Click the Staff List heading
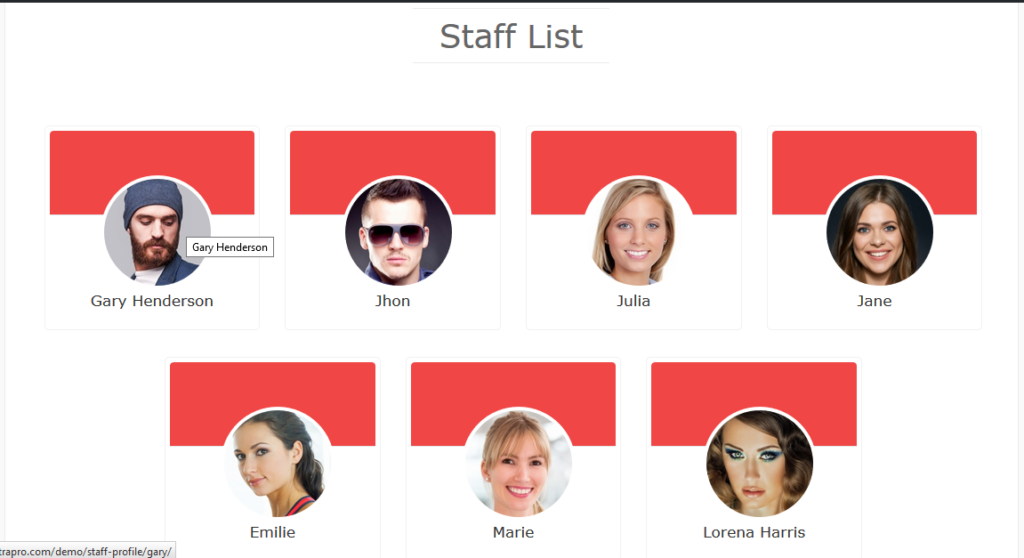The width and height of the screenshot is (1024, 558). [x=511, y=37]
